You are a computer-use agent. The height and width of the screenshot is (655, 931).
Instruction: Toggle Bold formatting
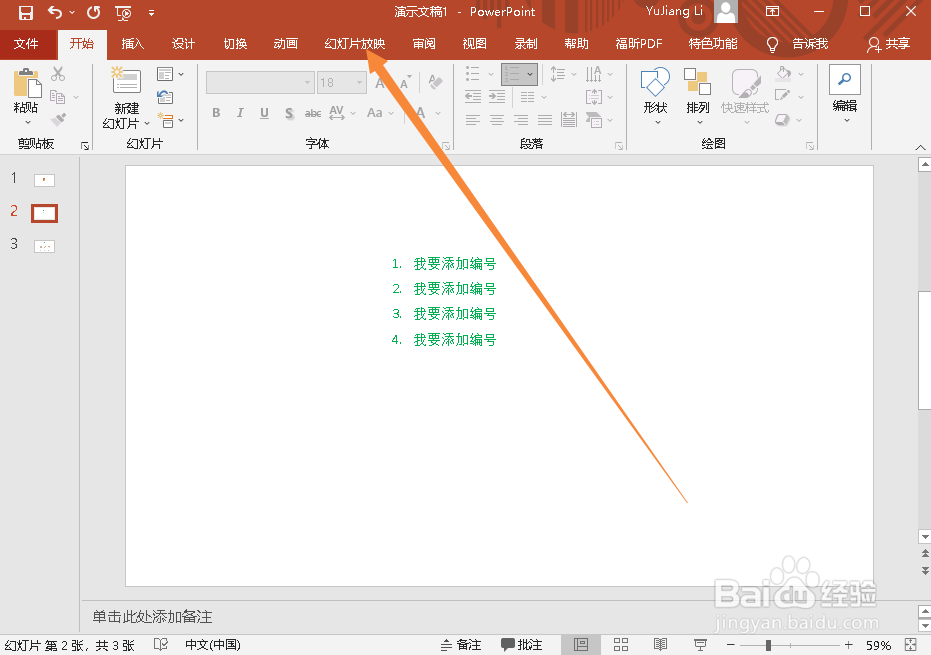point(216,113)
